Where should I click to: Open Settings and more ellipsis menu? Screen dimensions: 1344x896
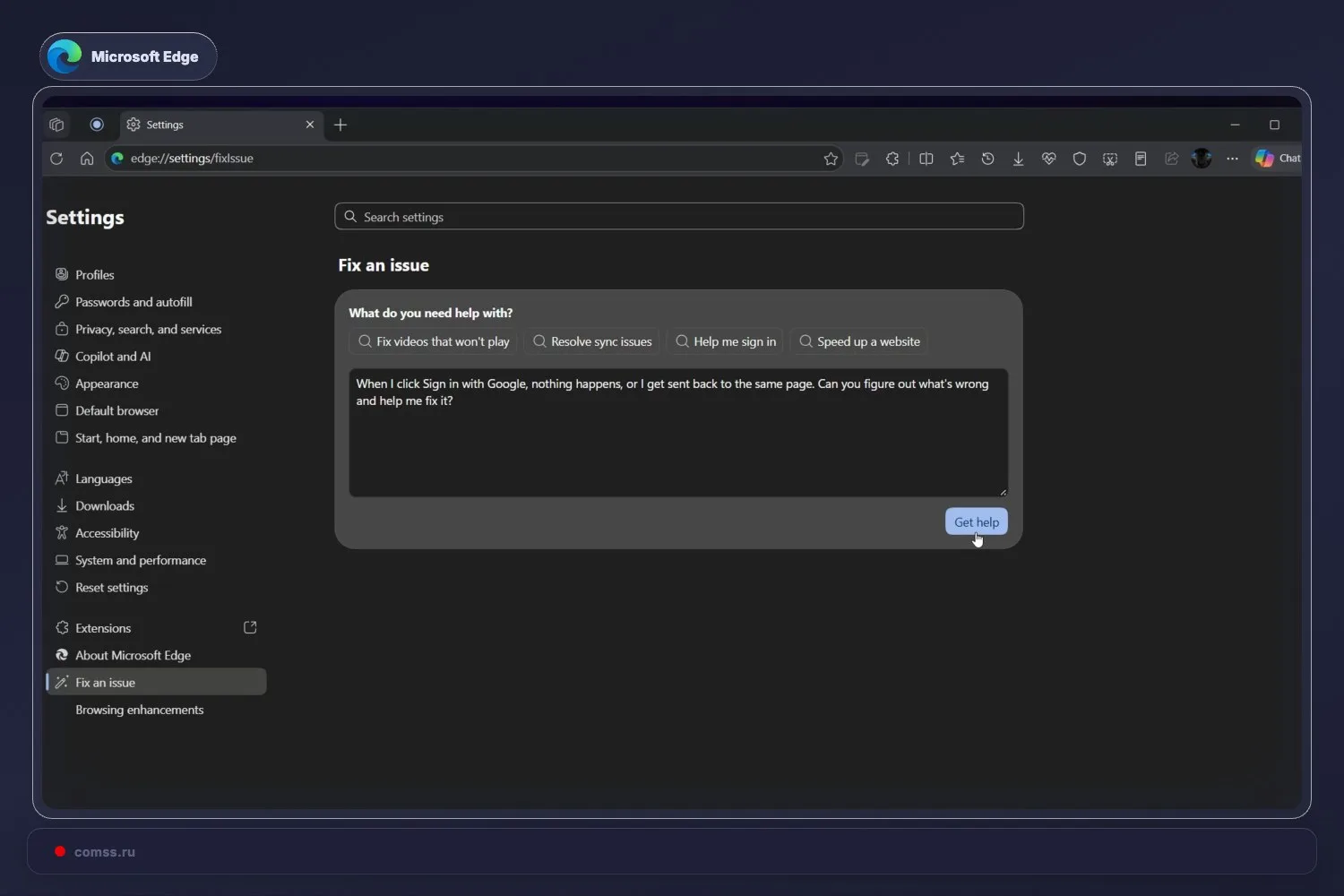pos(1232,159)
